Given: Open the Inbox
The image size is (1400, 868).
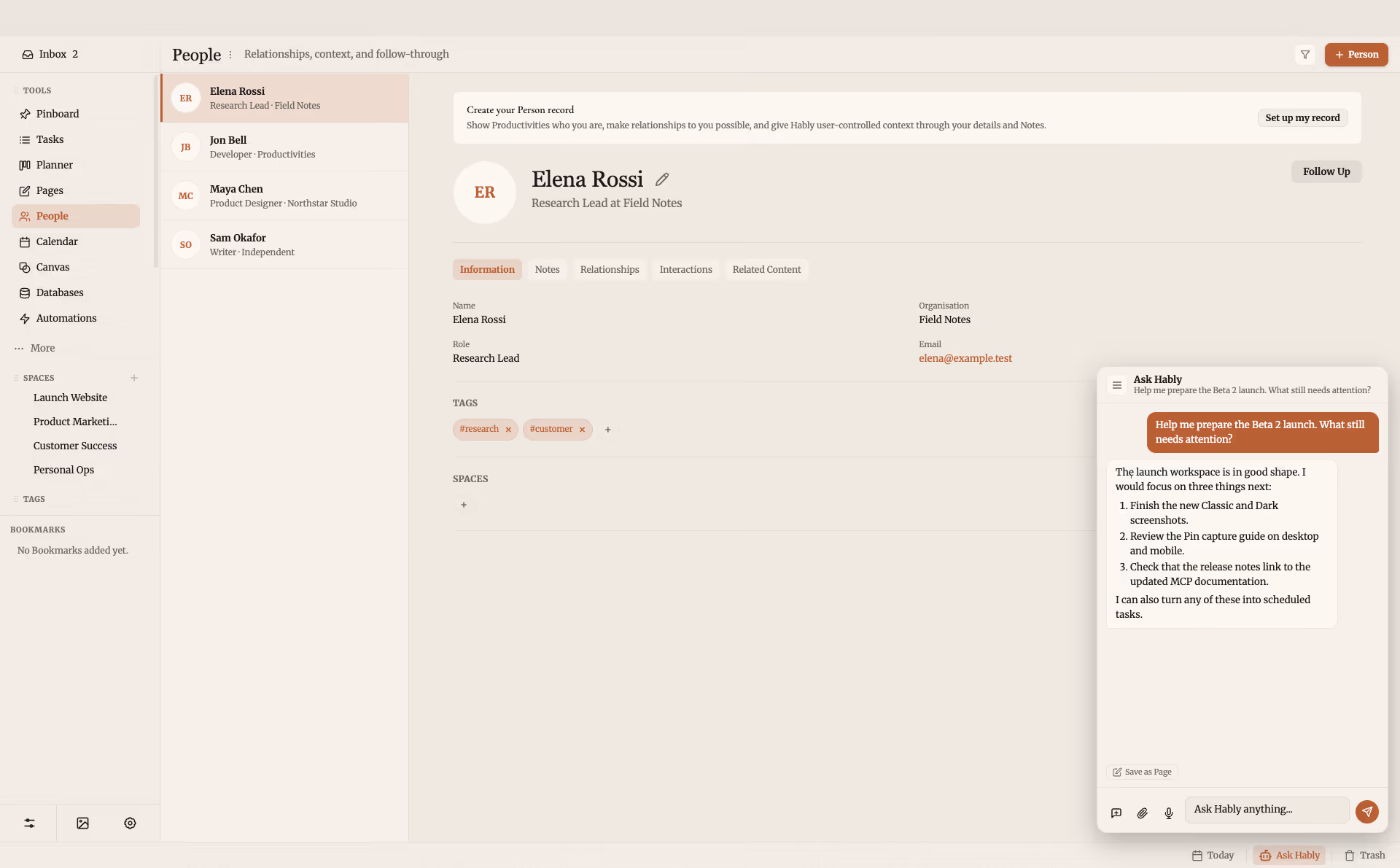Looking at the screenshot, I should pyautogui.click(x=50, y=54).
